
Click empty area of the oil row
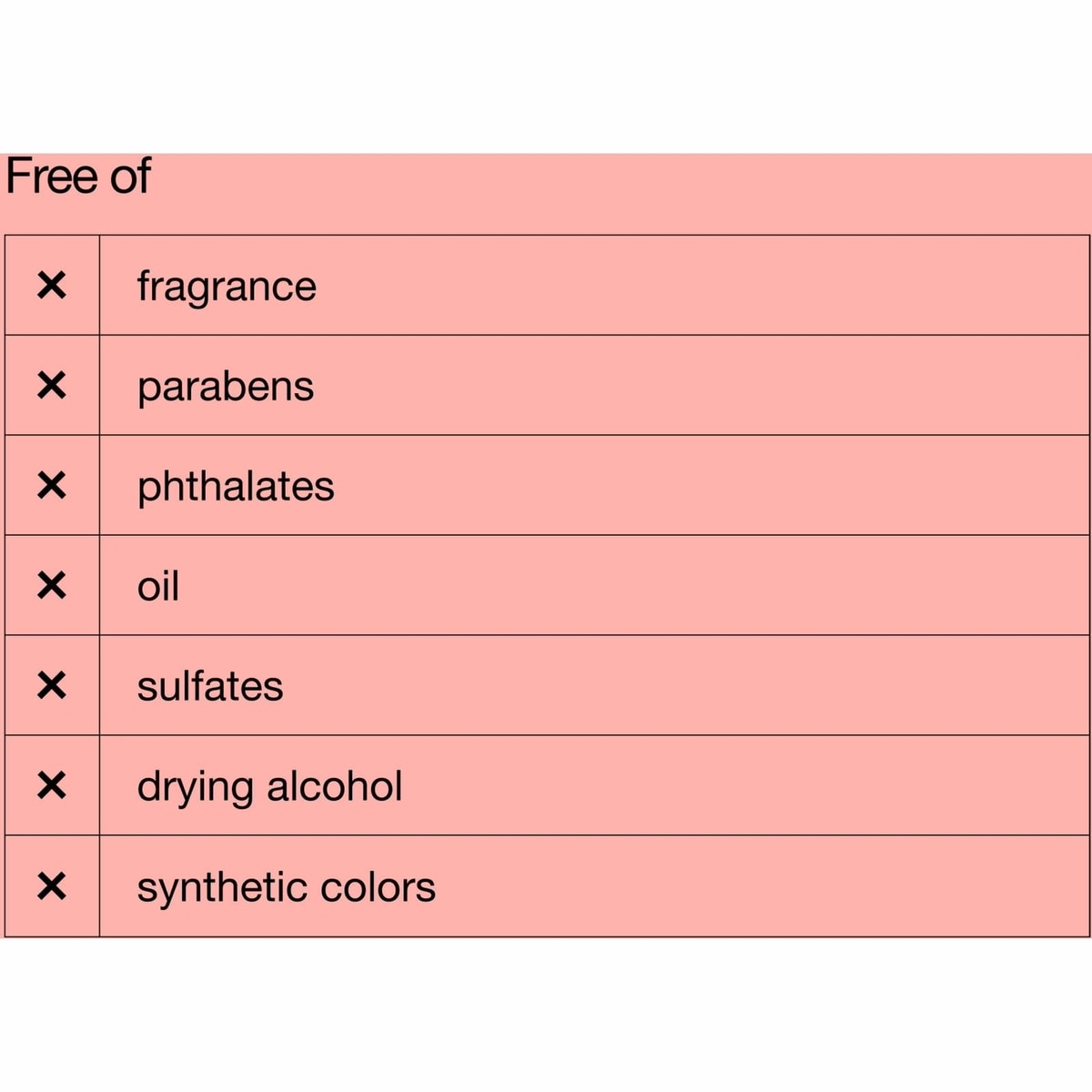637,586
